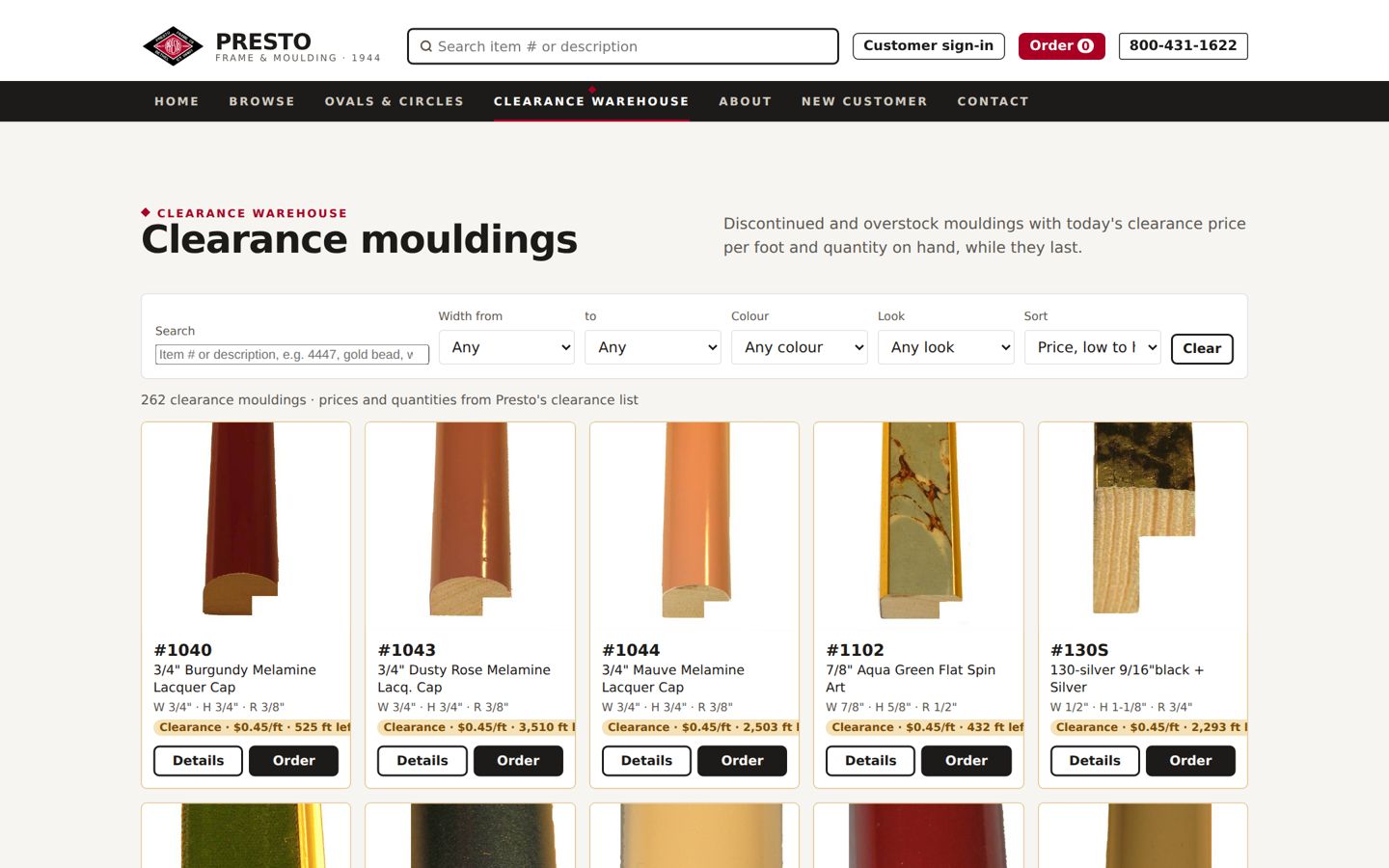The height and width of the screenshot is (868, 1389).
Task: Click the Presto diamond logo icon
Action: (x=173, y=46)
